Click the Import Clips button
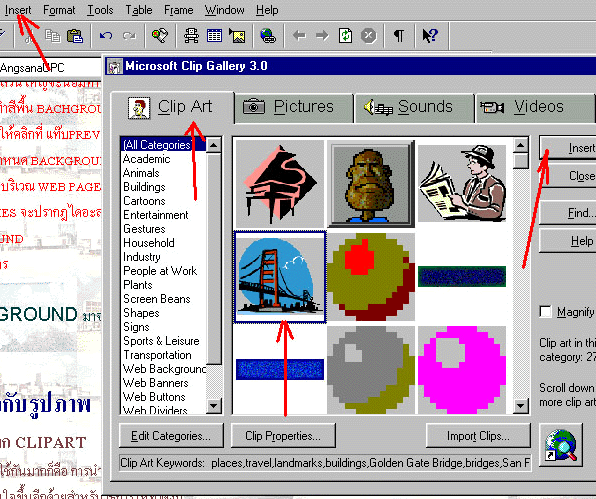Image resolution: width=596 pixels, height=499 pixels. pos(478,436)
